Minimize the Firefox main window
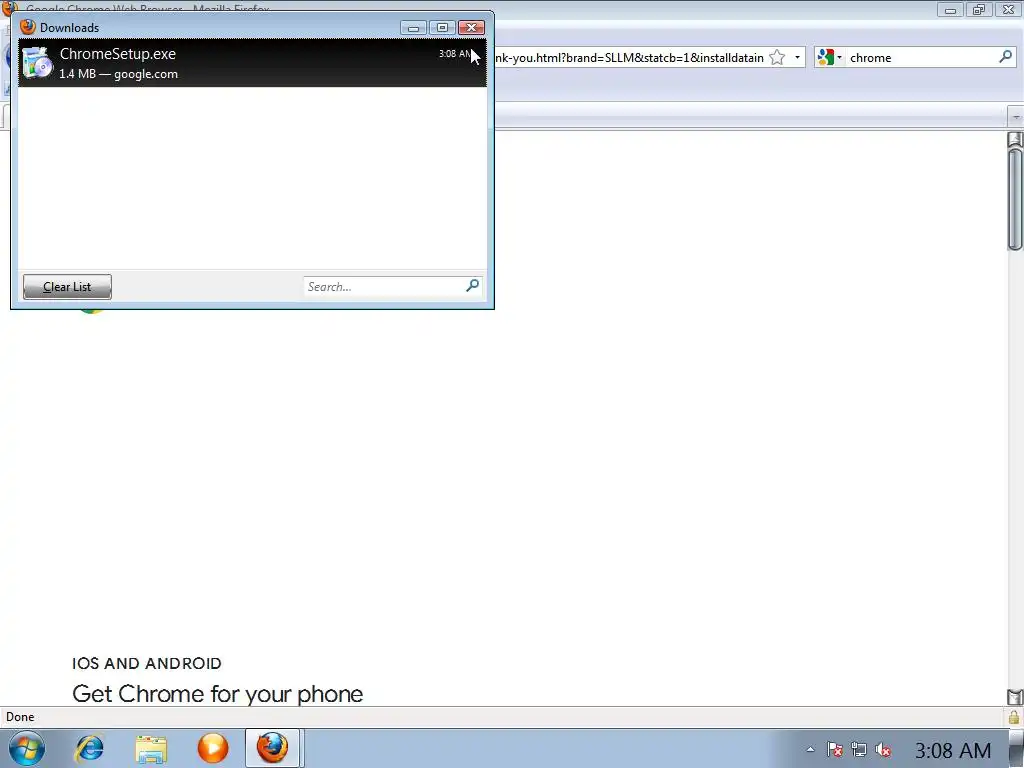This screenshot has width=1024, height=768. [x=950, y=10]
